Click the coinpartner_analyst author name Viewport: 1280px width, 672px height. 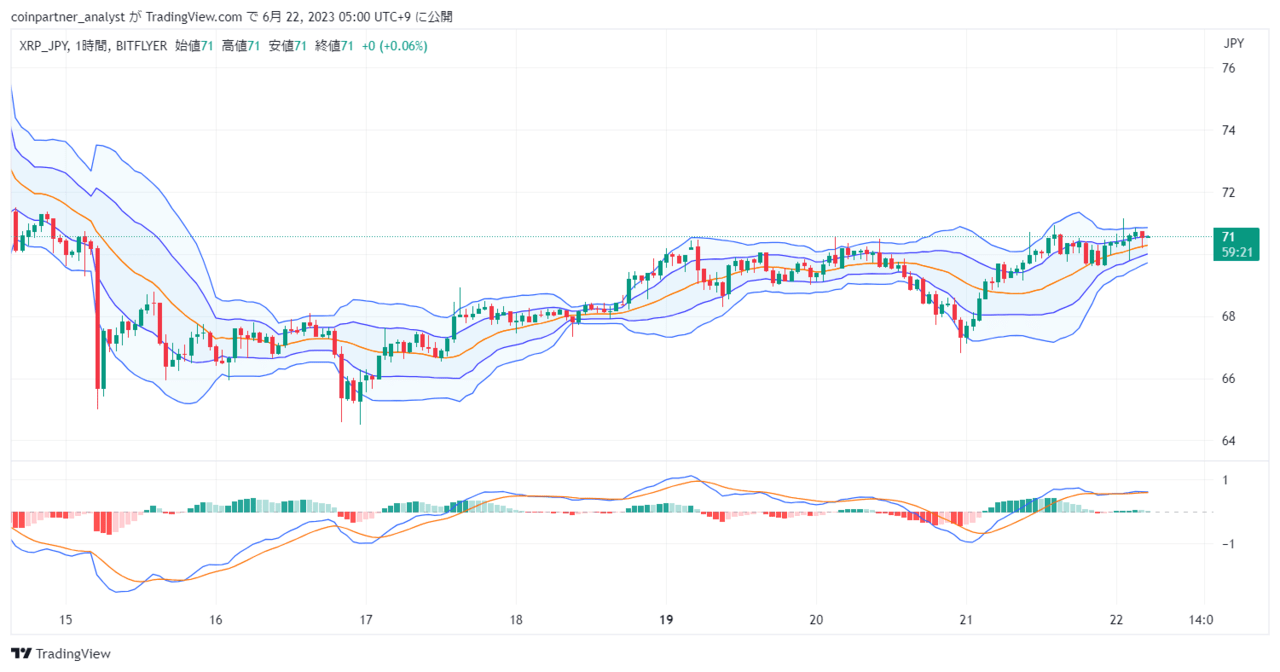point(68,17)
